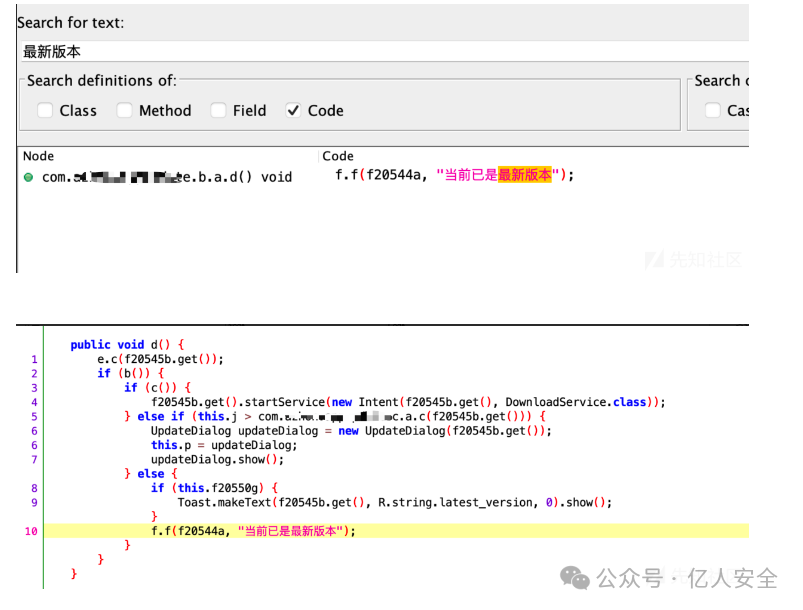The height and width of the screenshot is (610, 803).
Task: Click the green method icon in search results
Action: (x=28, y=177)
